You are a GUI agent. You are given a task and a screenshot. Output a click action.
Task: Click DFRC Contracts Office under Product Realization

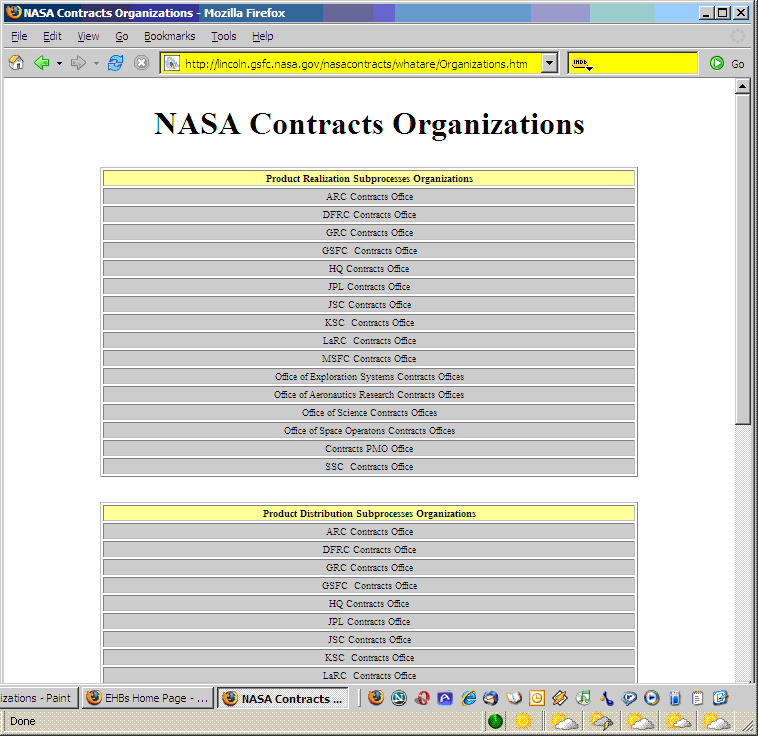pyautogui.click(x=369, y=214)
